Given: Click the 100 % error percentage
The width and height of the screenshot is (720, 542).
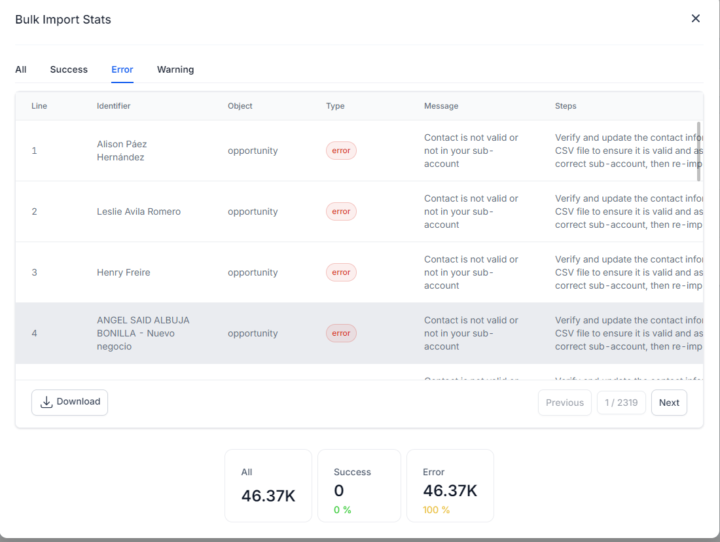Looking at the screenshot, I should 436,510.
